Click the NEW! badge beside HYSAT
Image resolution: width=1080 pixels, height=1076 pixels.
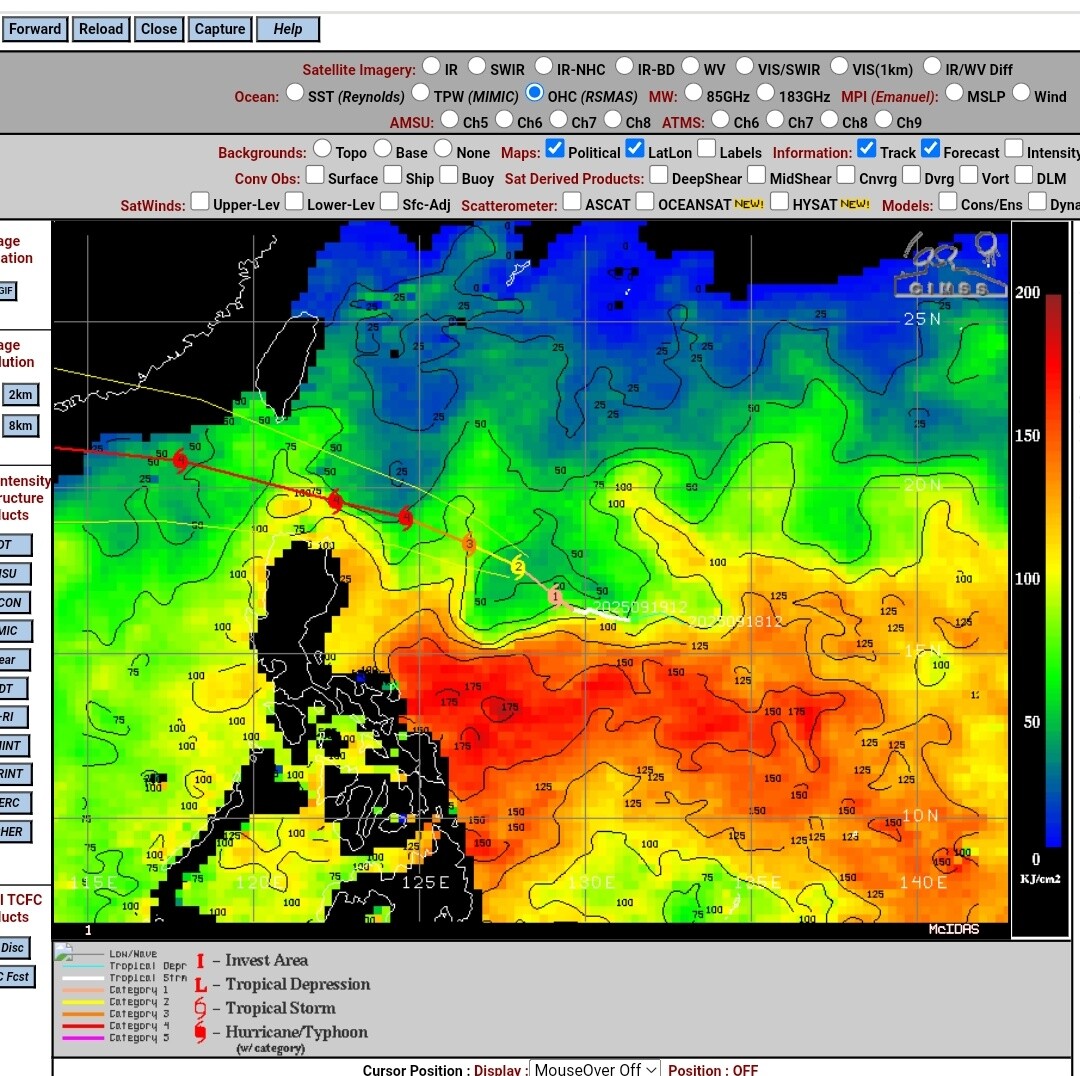(855, 204)
